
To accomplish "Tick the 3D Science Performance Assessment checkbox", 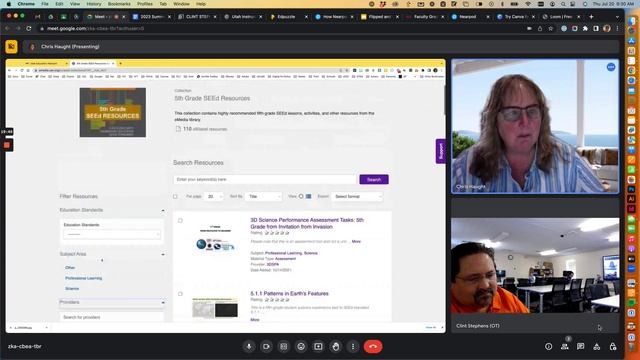I will pos(180,221).
